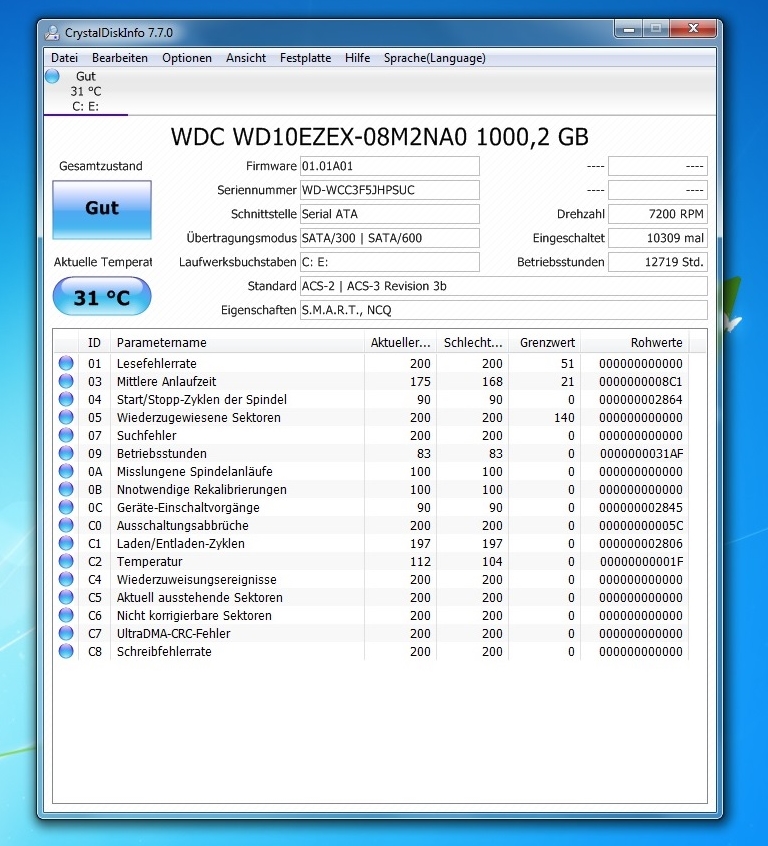Click status orb for Wiederzuweisungsereignisse
This screenshot has width=768, height=846.
pyautogui.click(x=66, y=579)
